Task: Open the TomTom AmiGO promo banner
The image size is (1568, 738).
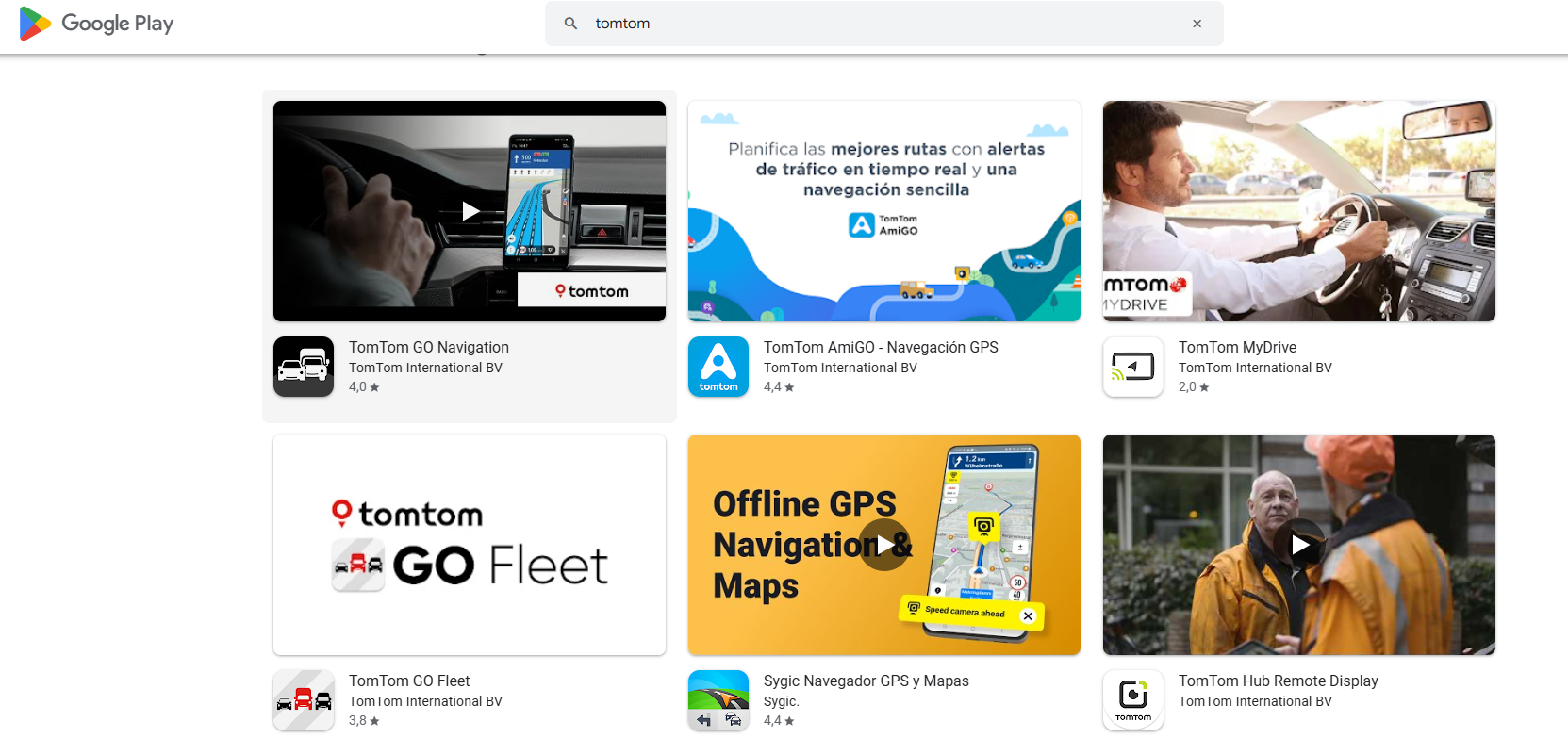Action: (x=884, y=211)
